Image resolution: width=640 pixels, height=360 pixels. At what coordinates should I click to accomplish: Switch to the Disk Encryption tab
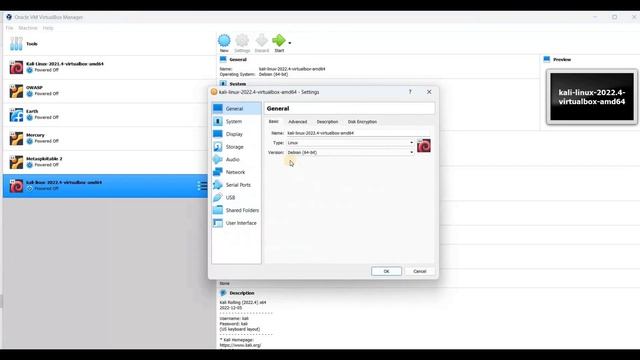pyautogui.click(x=362, y=122)
